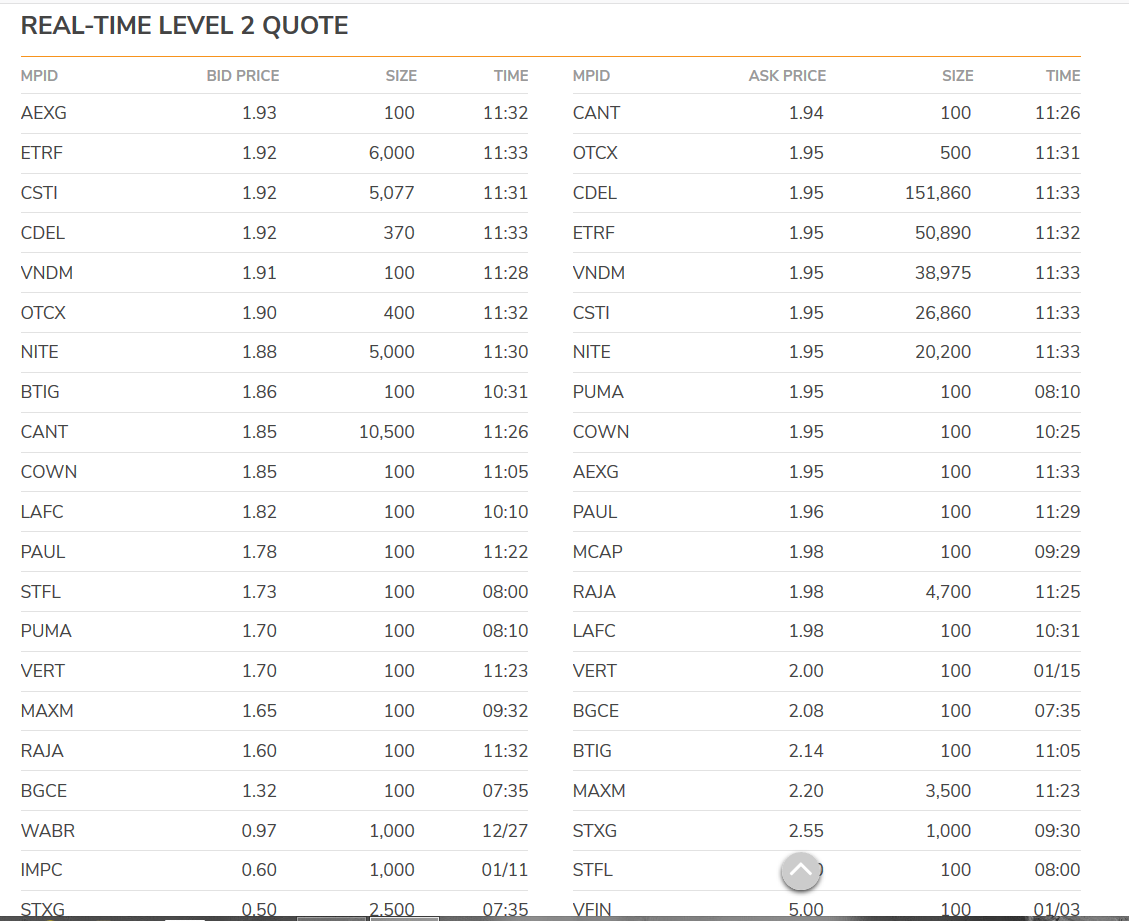Click the 1.93 bid price for AEXG
The image size is (1129, 921).
(x=259, y=113)
